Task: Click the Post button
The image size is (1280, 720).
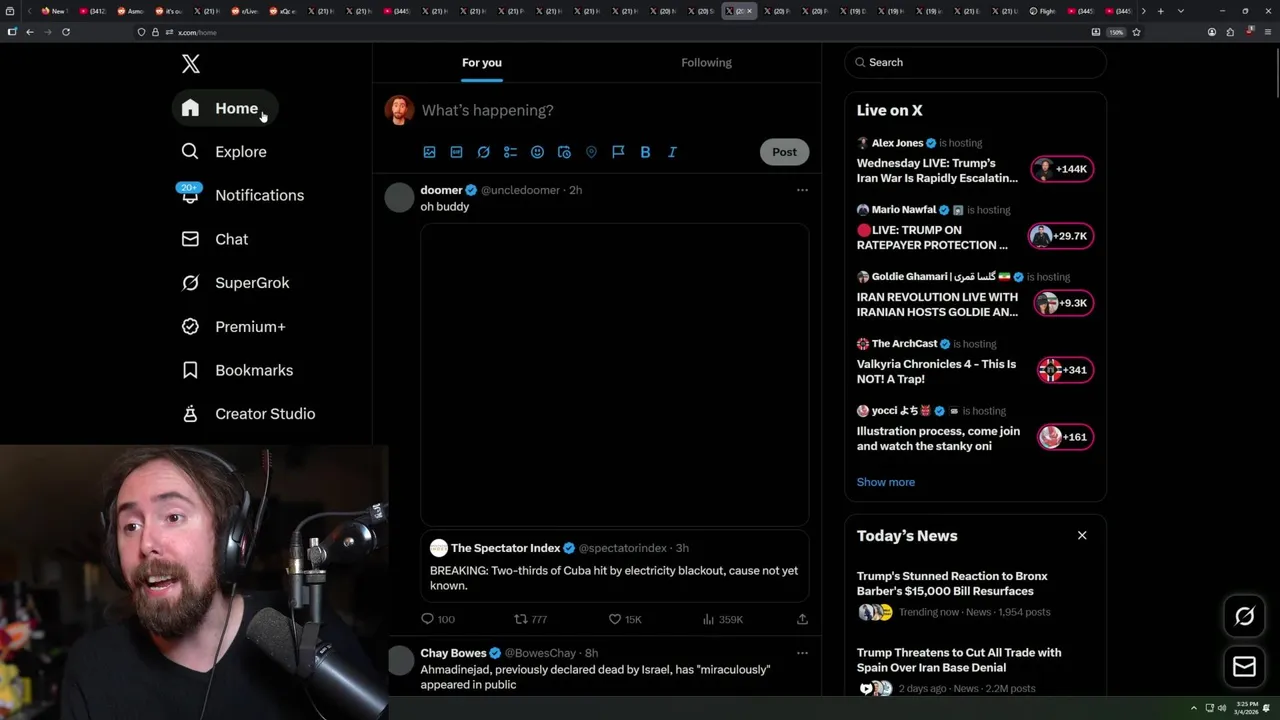Action: pos(784,152)
